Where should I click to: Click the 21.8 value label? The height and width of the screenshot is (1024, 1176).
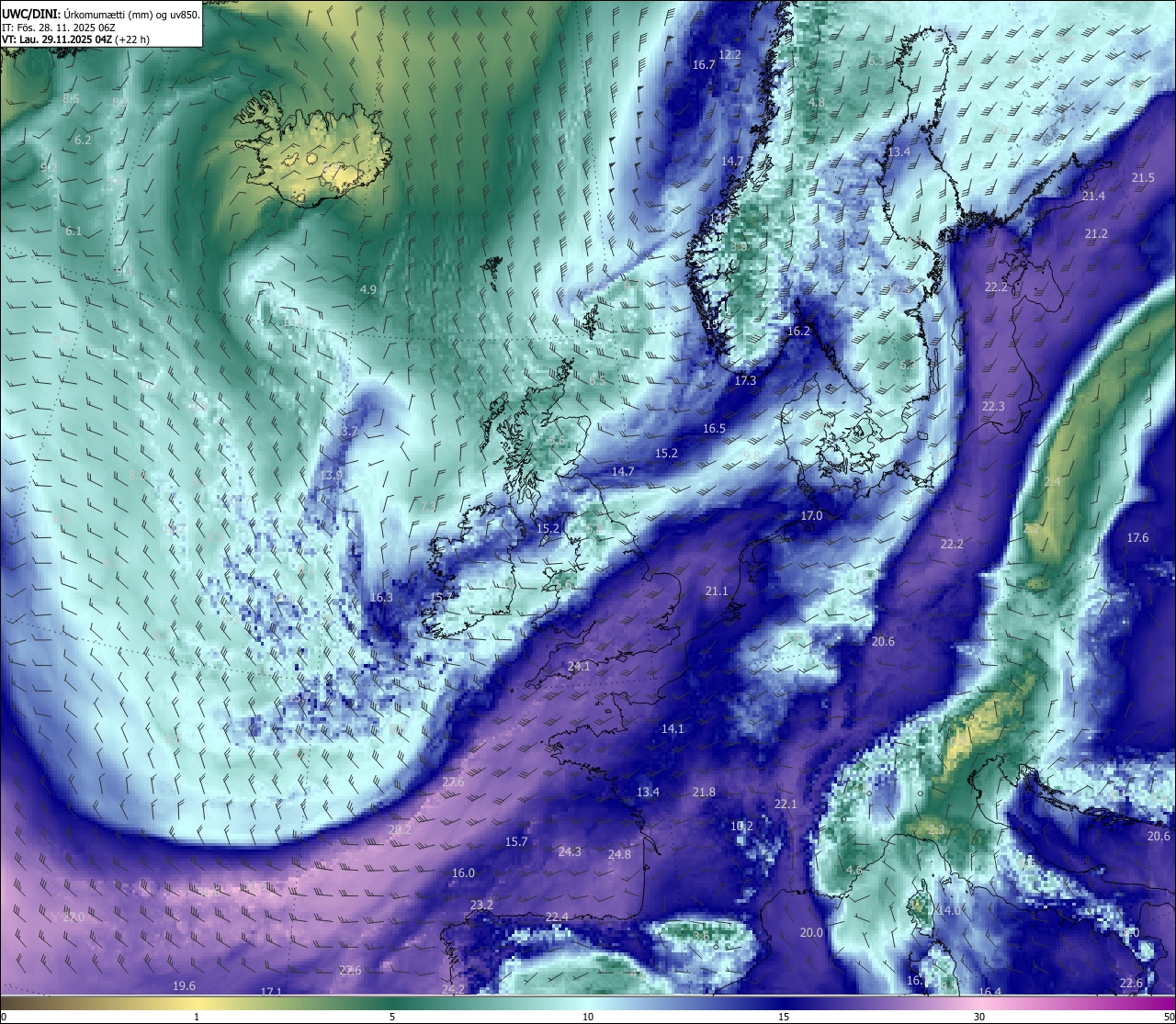pos(704,793)
